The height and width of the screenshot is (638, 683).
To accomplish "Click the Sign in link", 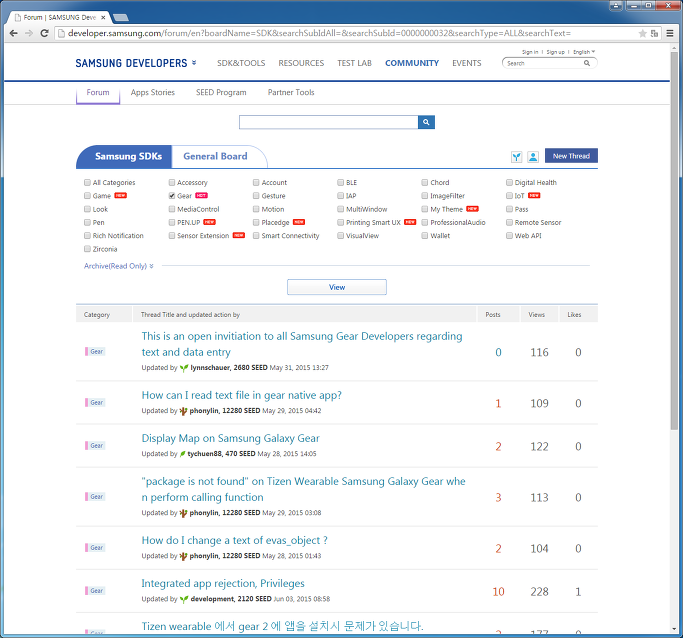I will (x=530, y=52).
